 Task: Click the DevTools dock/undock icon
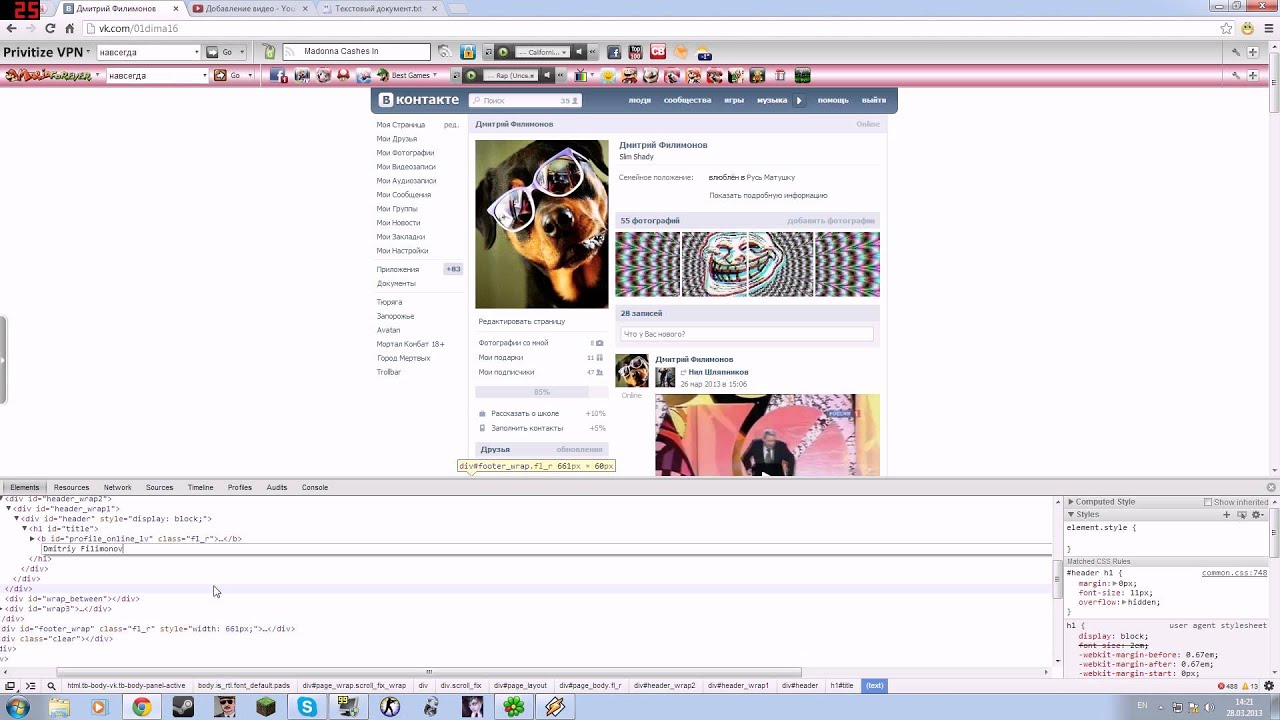pyautogui.click(x=10, y=686)
